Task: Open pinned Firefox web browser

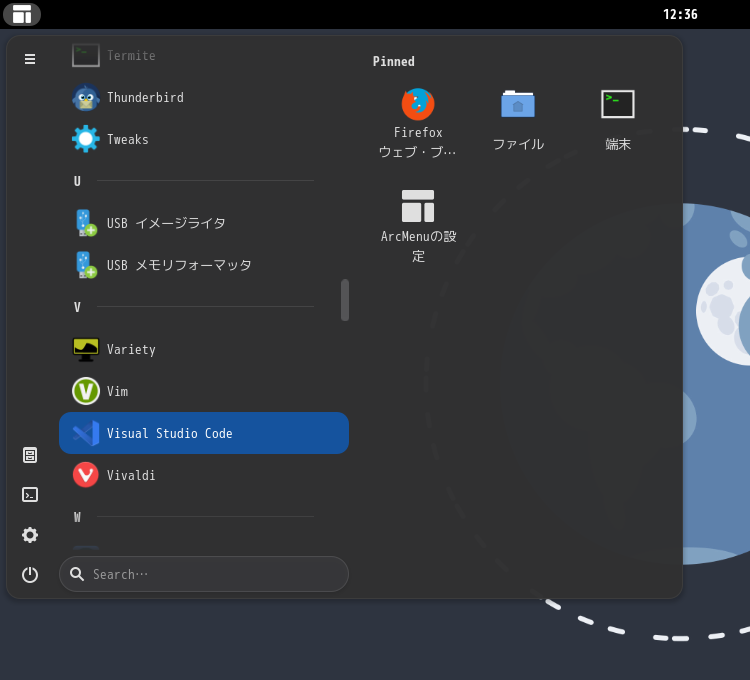Action: [418, 123]
